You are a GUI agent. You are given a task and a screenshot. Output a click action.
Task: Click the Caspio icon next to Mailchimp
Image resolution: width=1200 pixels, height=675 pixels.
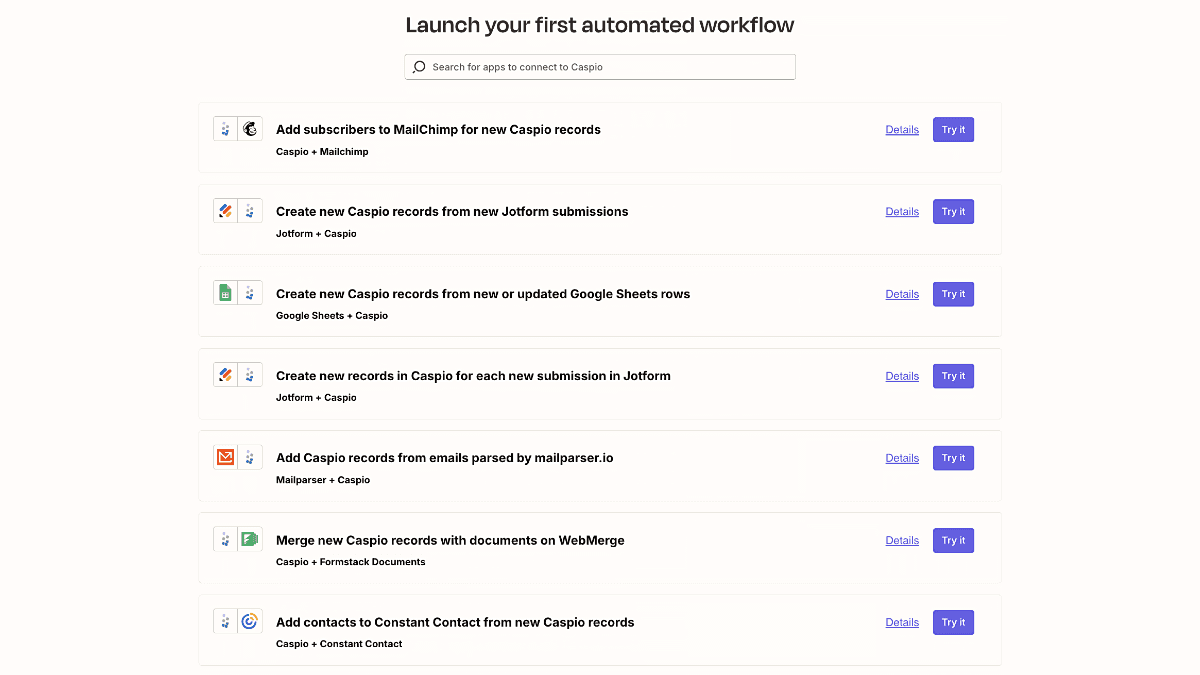[225, 128]
